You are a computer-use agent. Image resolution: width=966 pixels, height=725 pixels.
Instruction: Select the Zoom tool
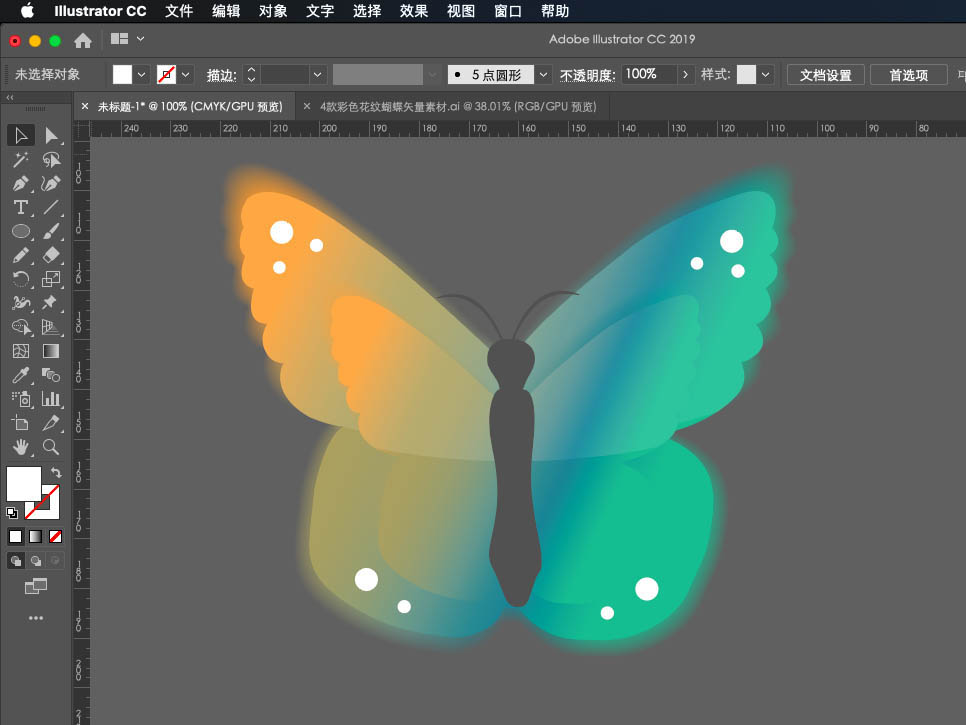coord(51,447)
